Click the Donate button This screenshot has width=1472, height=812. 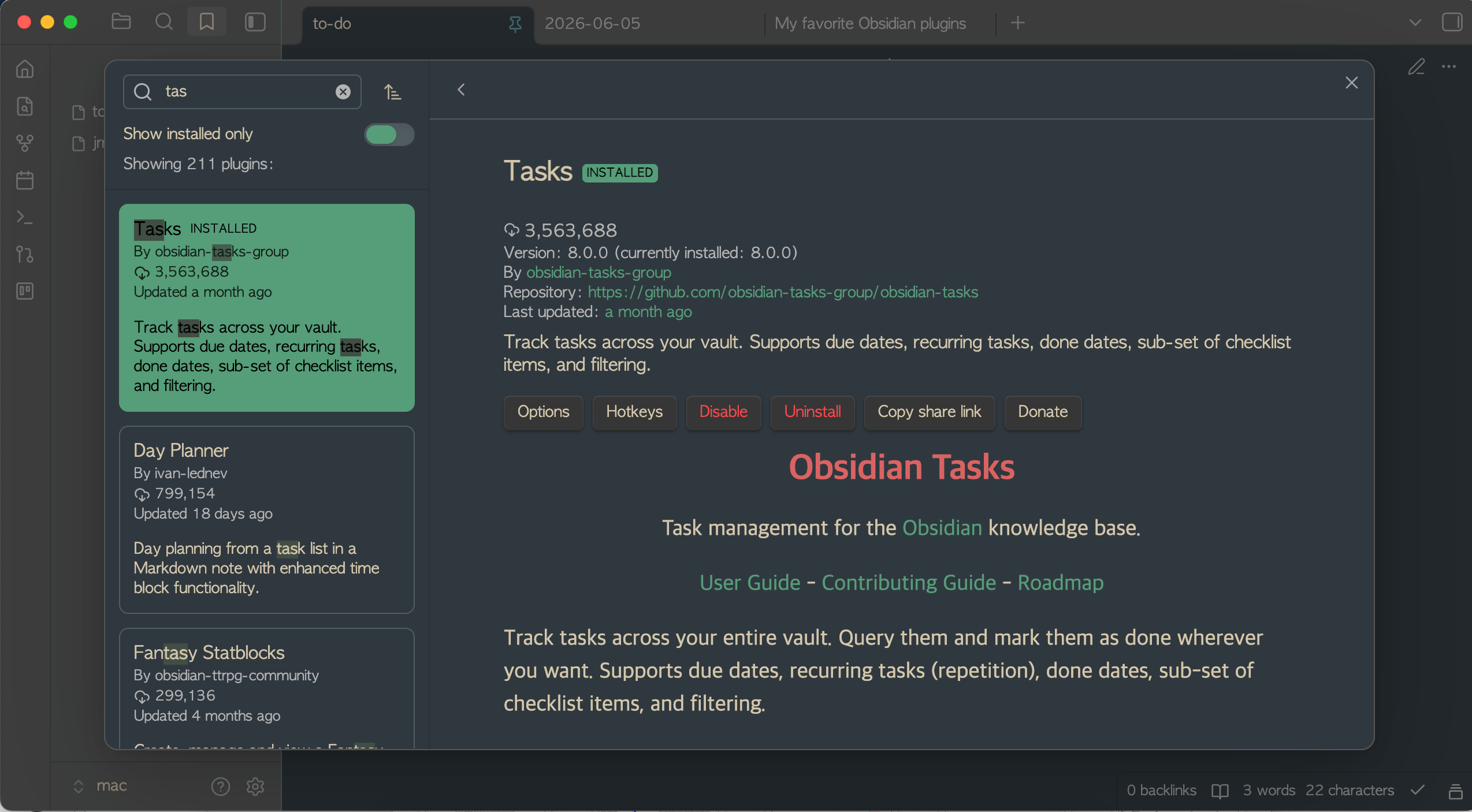click(x=1043, y=412)
